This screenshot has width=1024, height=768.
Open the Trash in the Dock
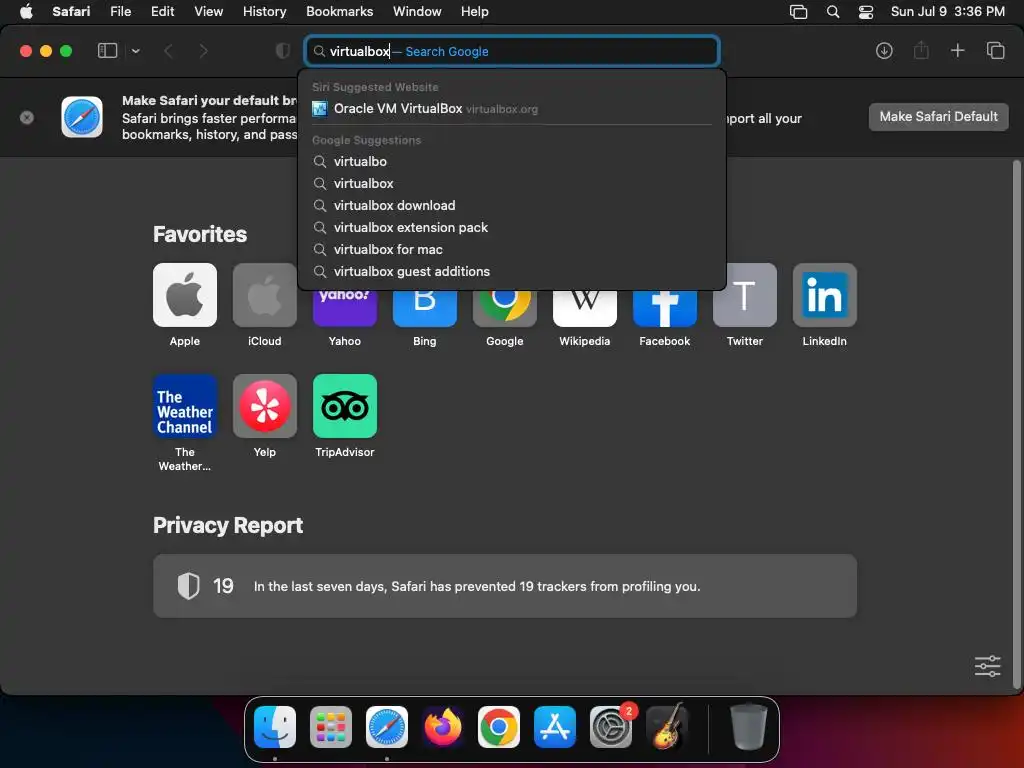748,727
